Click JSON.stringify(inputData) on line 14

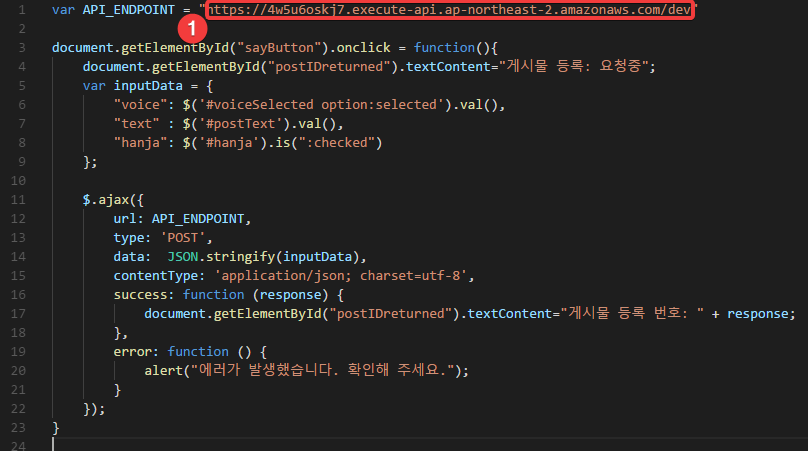pyautogui.click(x=263, y=257)
